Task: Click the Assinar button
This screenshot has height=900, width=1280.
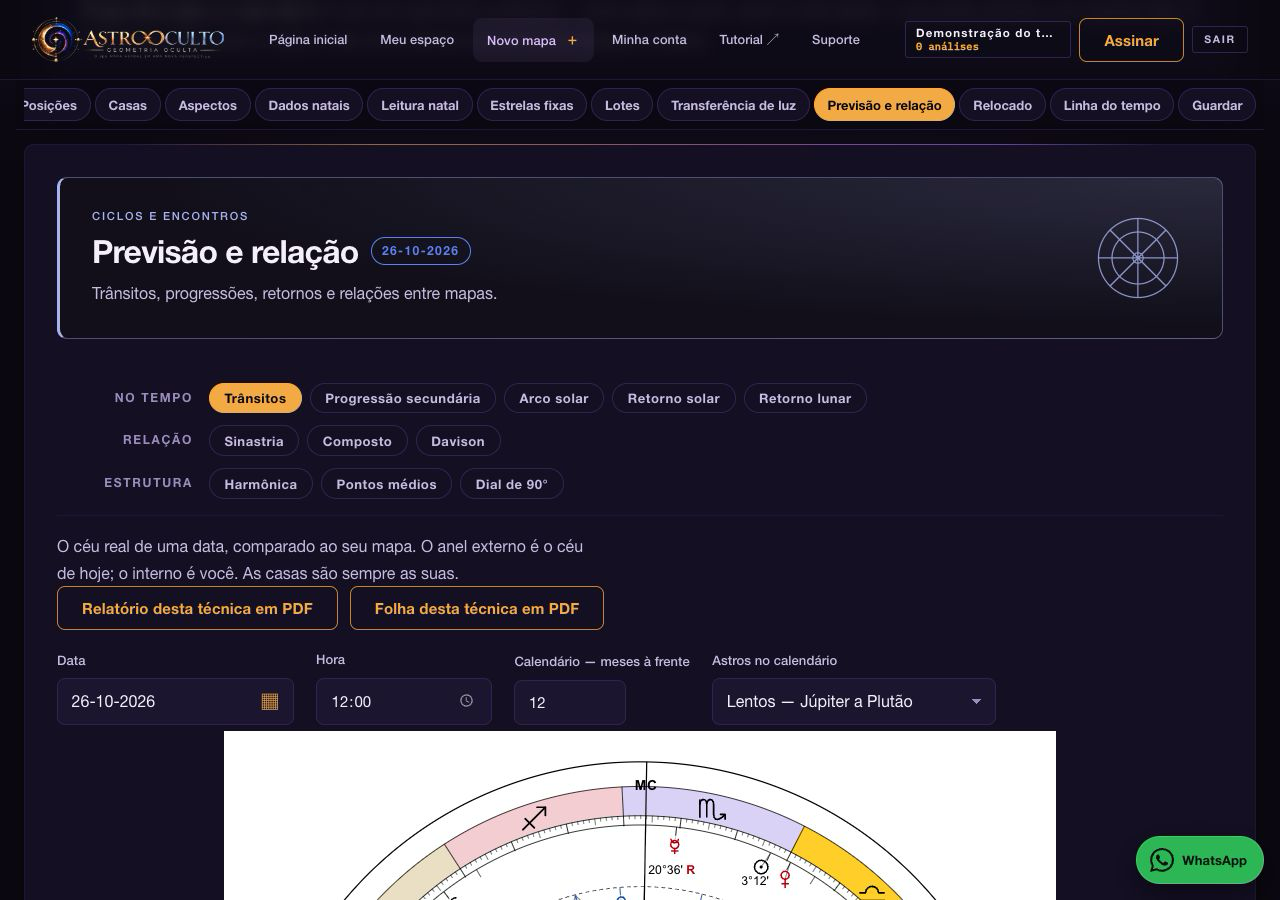Action: tap(1131, 40)
